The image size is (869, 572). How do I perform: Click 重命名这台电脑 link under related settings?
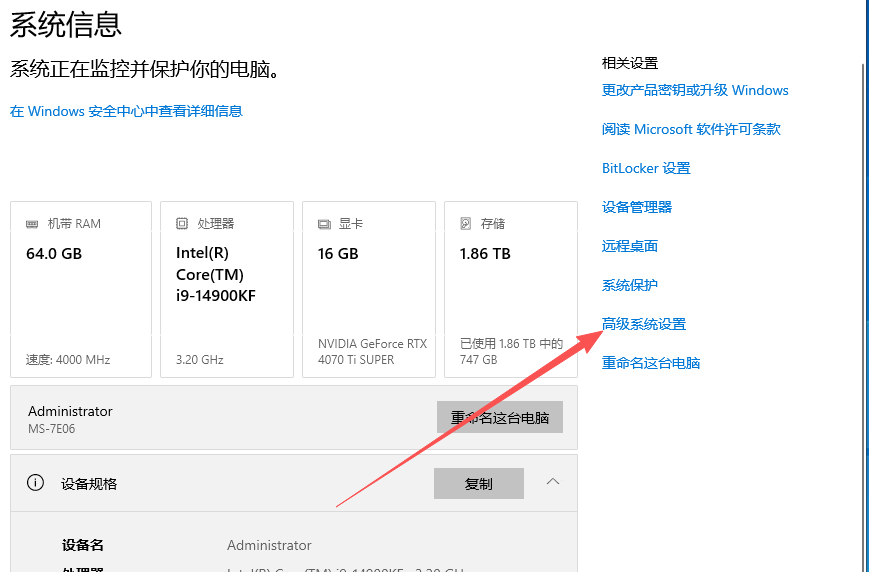651,363
